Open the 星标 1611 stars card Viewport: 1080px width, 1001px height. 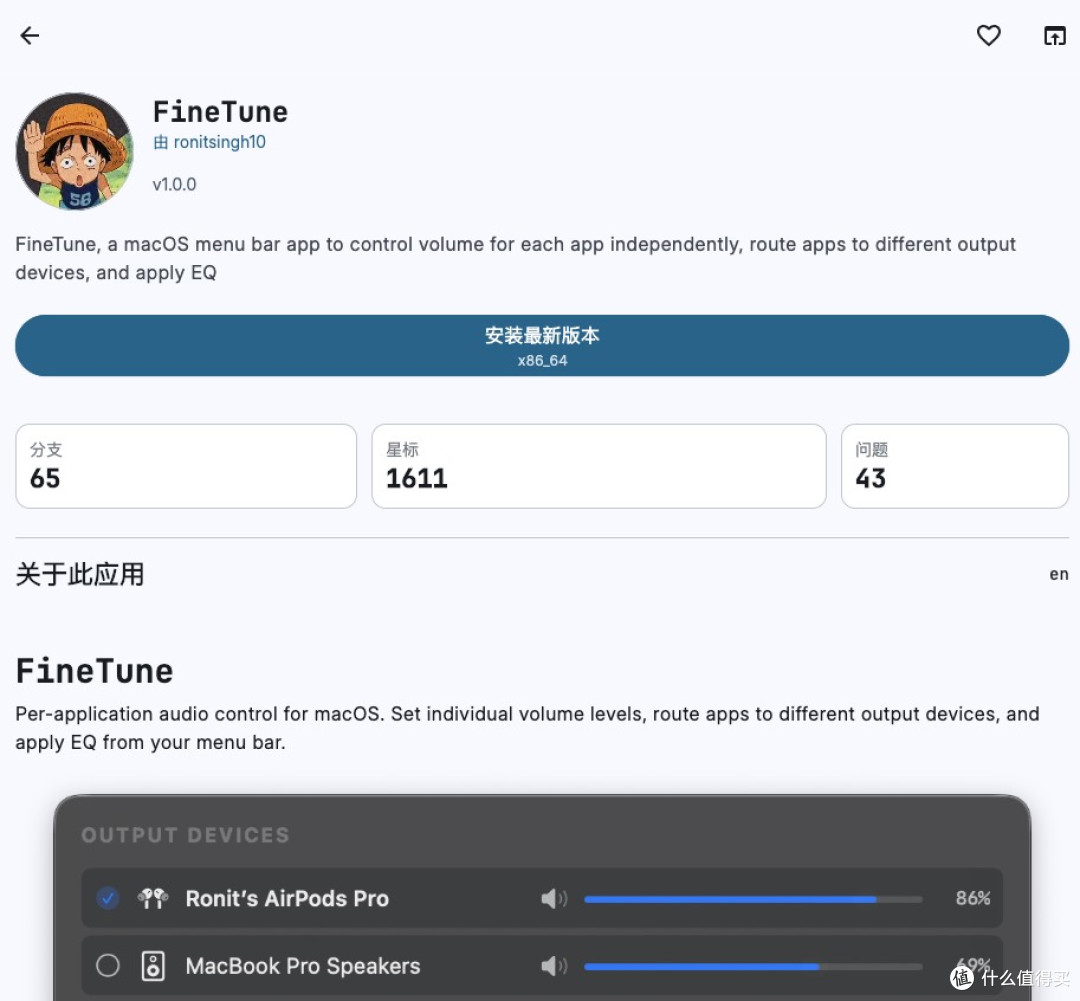[x=599, y=466]
